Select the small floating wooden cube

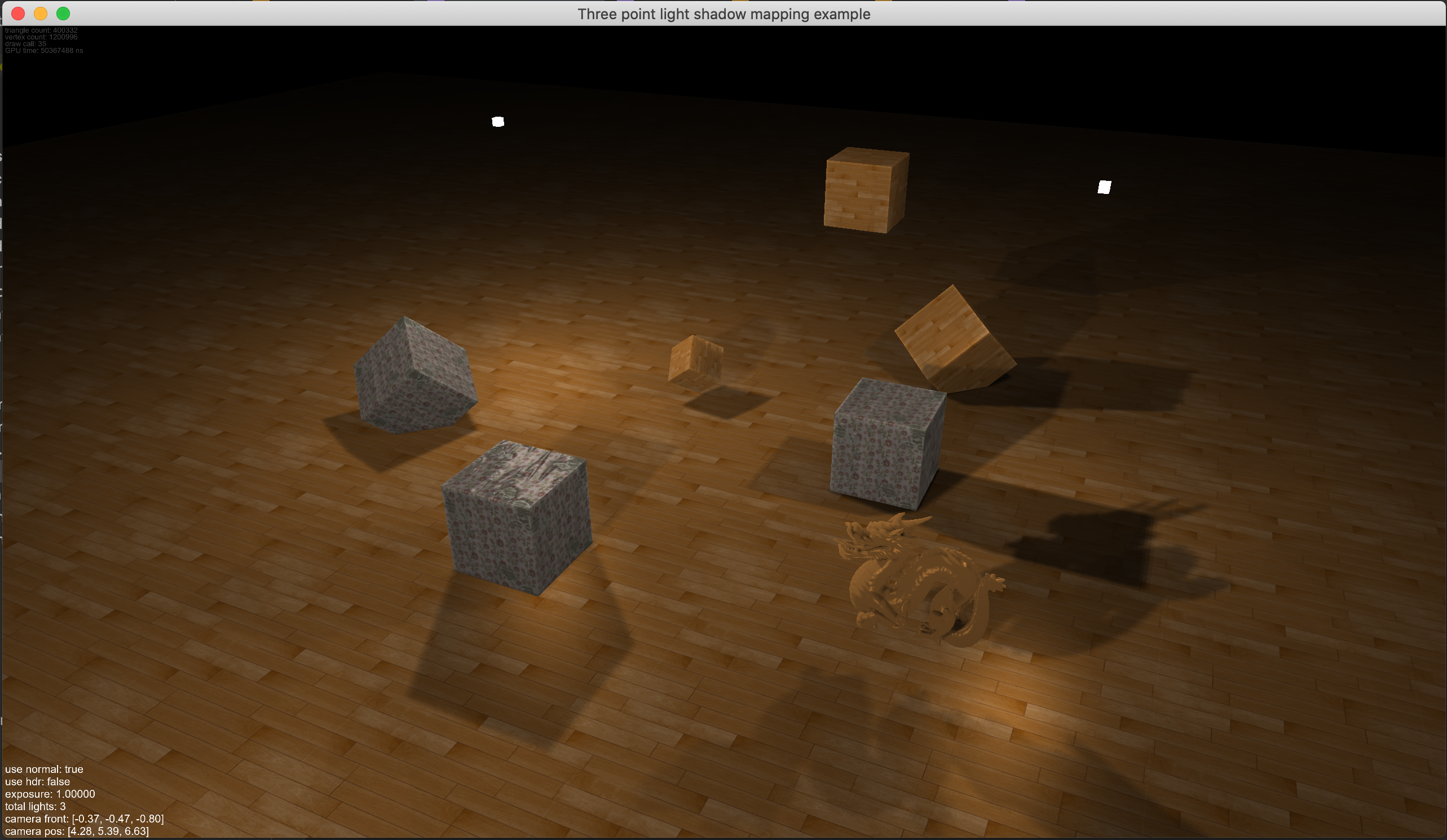(695, 362)
